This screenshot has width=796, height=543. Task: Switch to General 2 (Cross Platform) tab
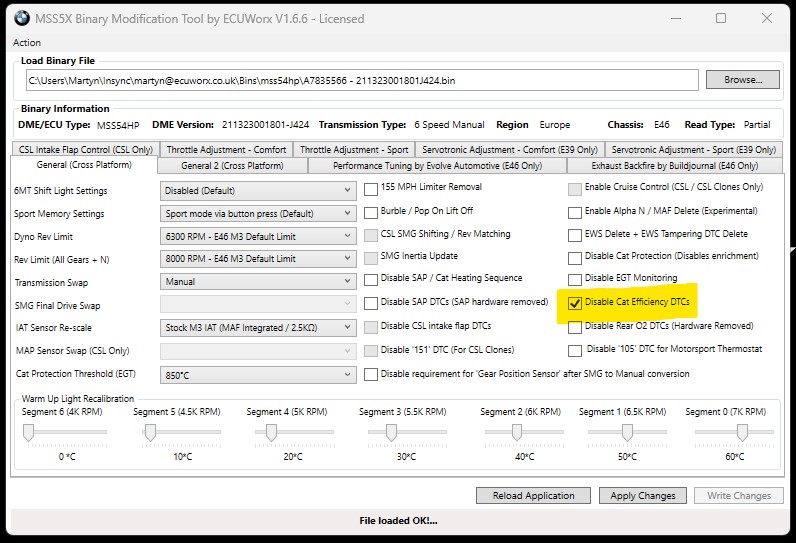[232, 165]
